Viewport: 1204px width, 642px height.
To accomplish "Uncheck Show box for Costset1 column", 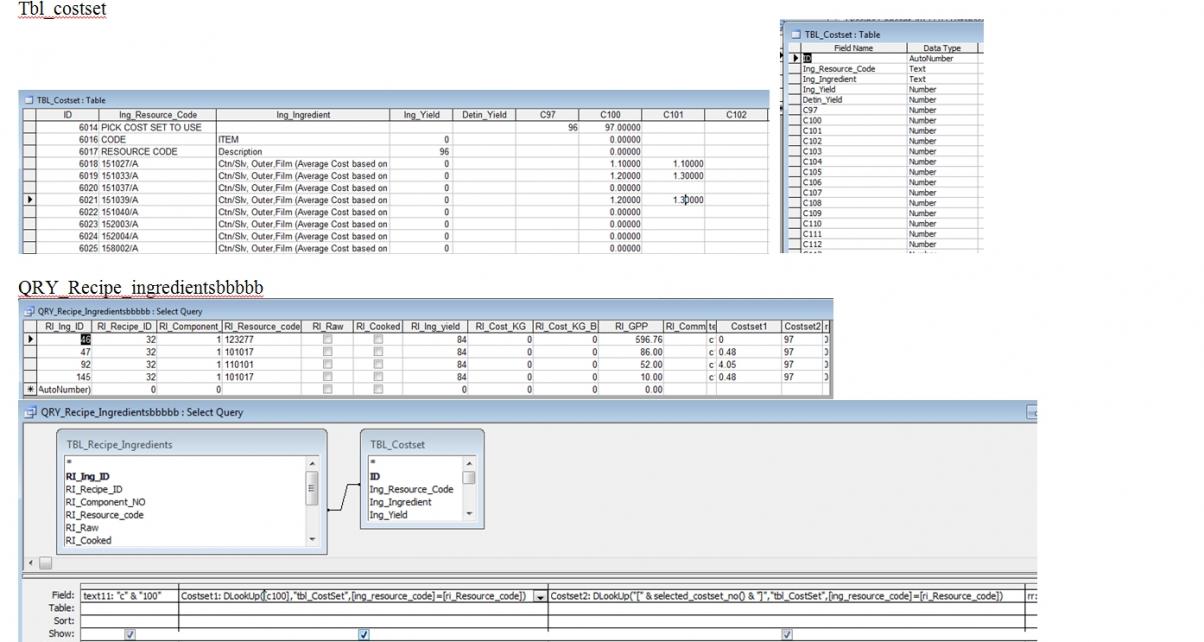I will point(363,634).
